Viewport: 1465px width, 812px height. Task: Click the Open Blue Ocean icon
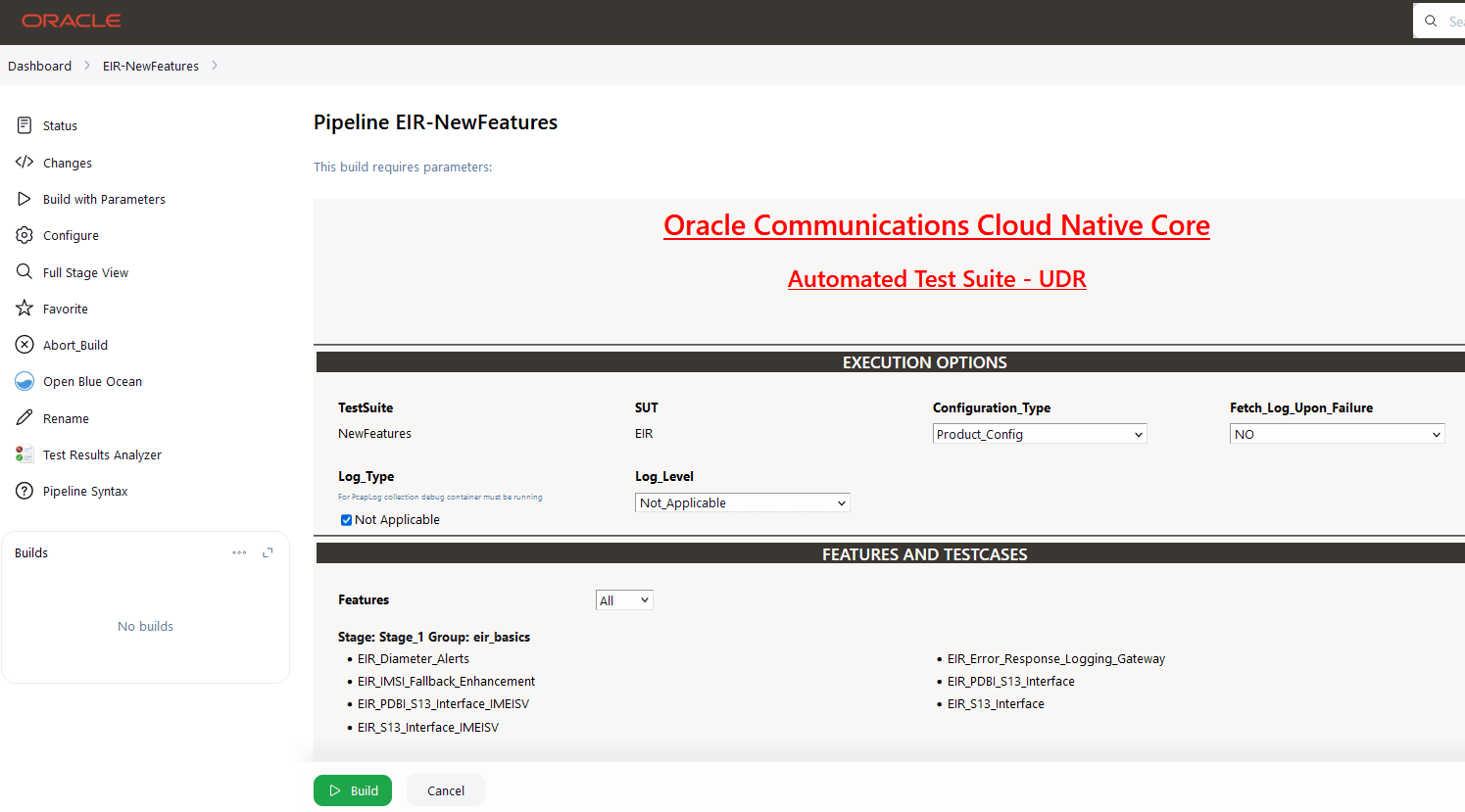(x=24, y=381)
